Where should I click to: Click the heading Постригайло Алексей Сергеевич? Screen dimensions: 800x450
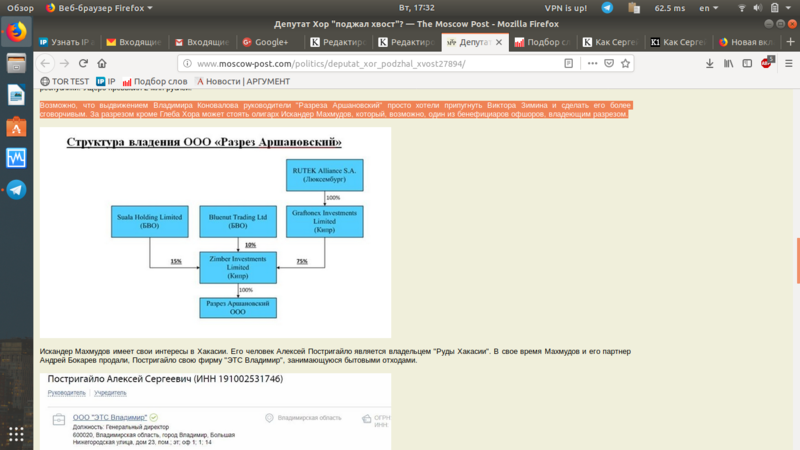tap(165, 379)
